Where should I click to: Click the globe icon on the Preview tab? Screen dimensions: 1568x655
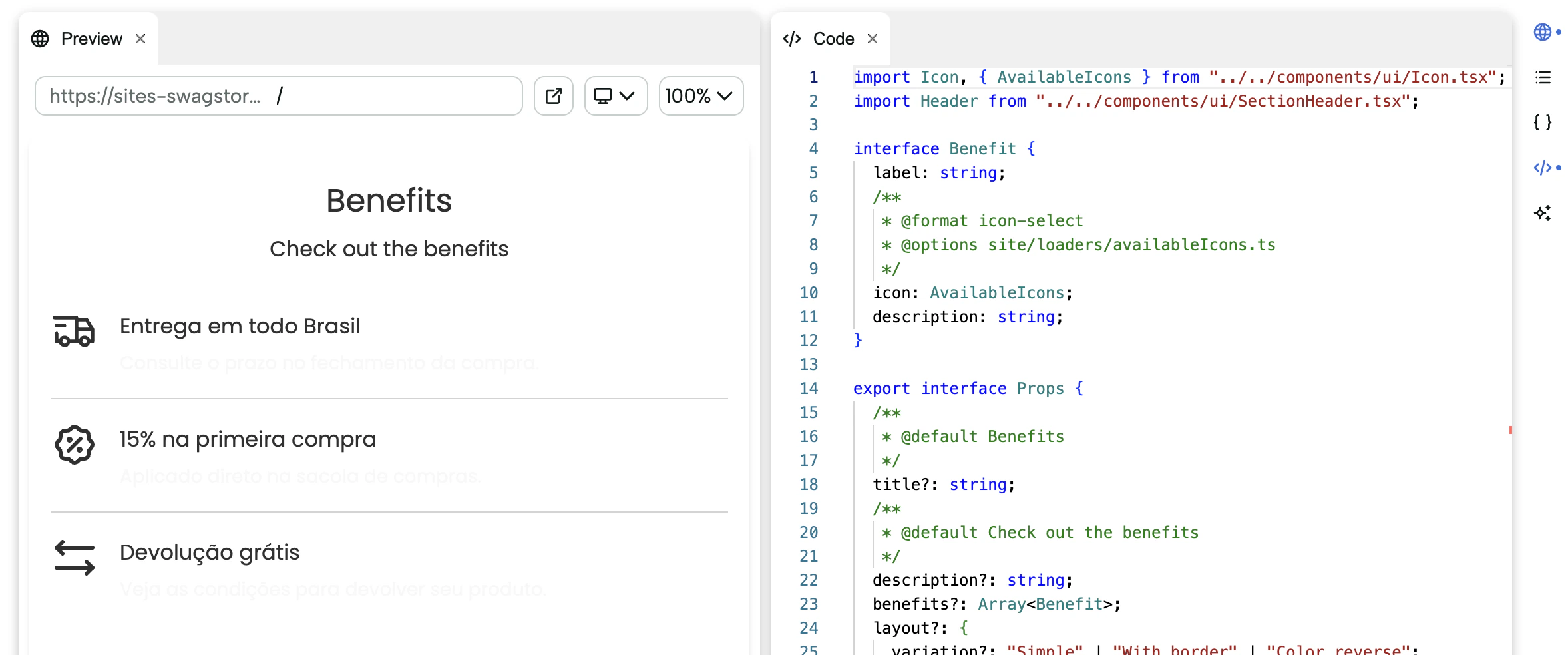click(40, 39)
